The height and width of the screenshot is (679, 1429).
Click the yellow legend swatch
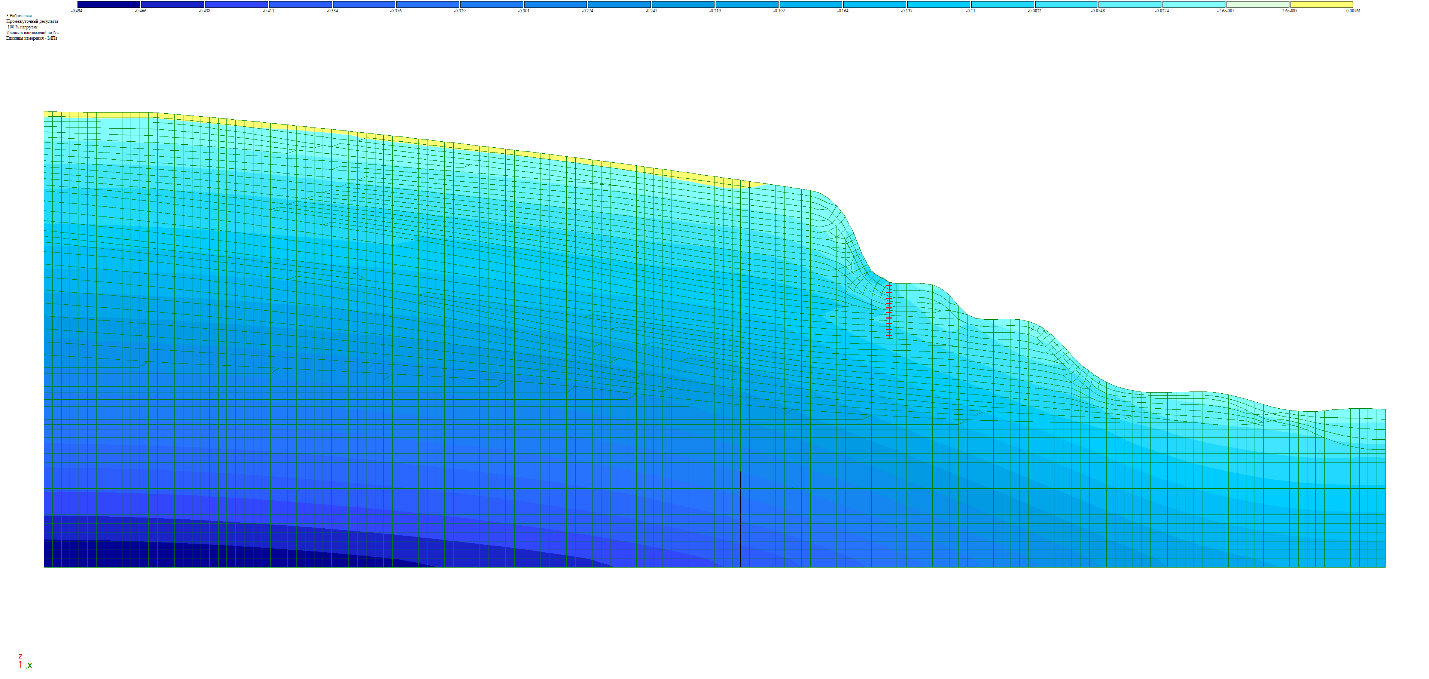coord(1321,5)
